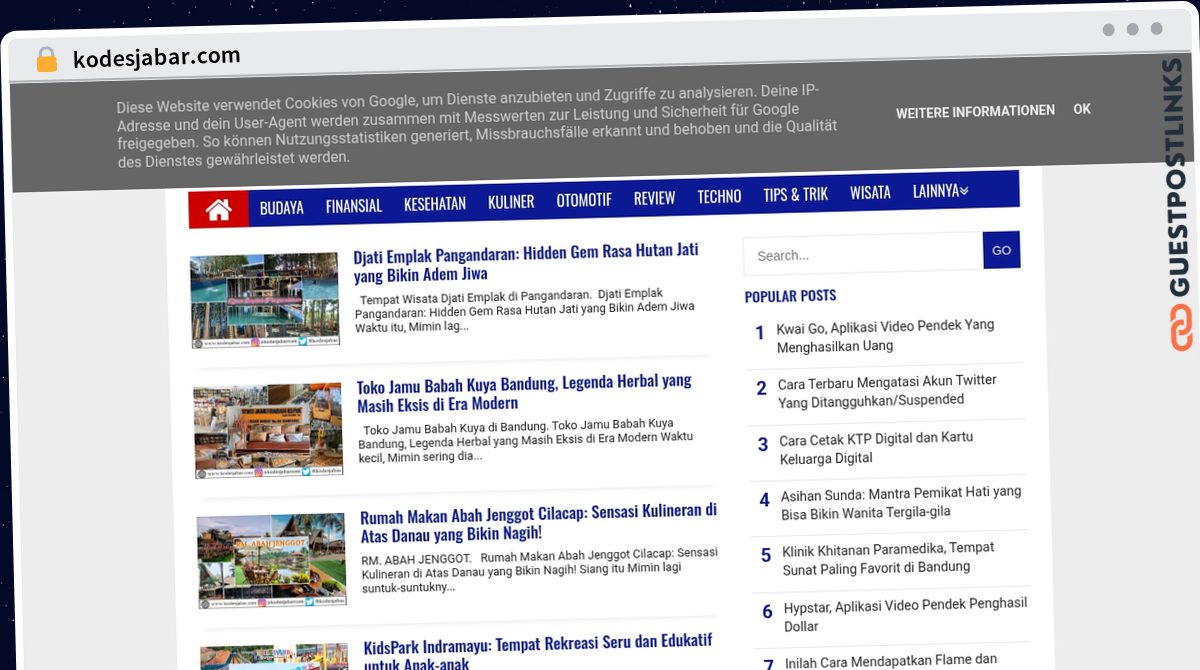Go to the KESEHATAN category
The width and height of the screenshot is (1200, 670).
(x=435, y=204)
